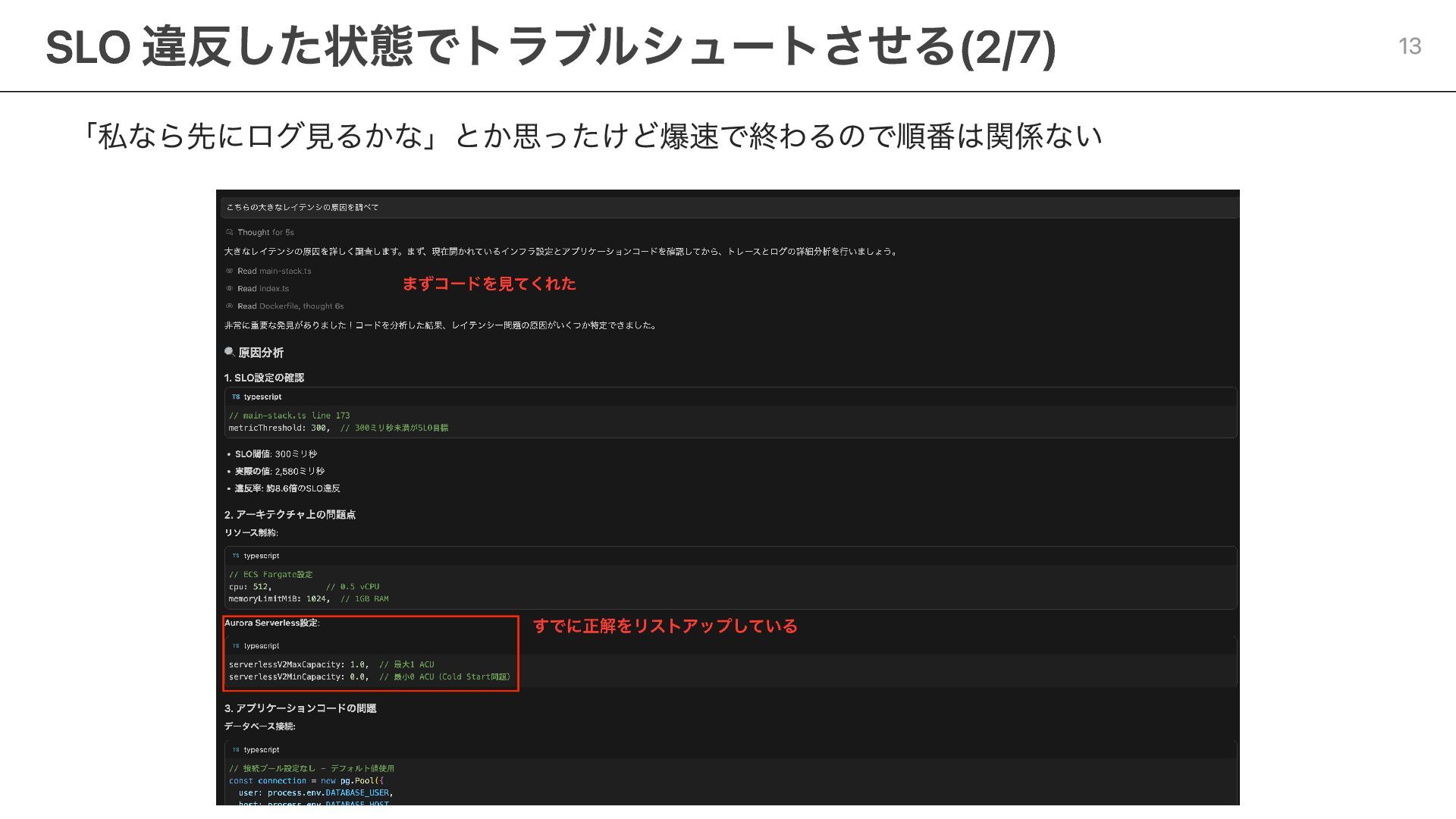
Task: Click heading '3. アプリケーションコードの問題'
Action: tap(300, 708)
